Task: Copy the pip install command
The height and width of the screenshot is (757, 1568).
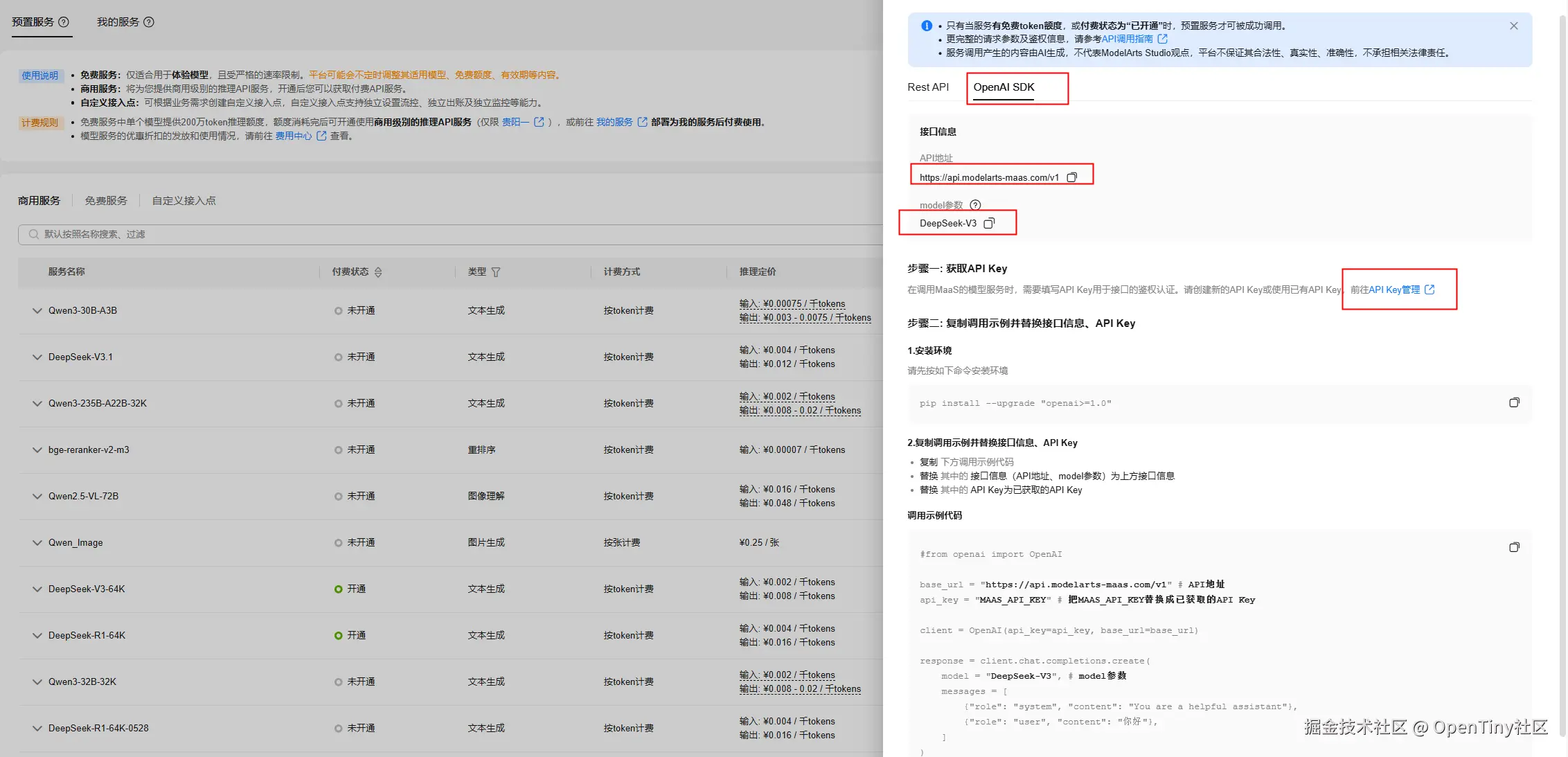Action: tap(1514, 402)
